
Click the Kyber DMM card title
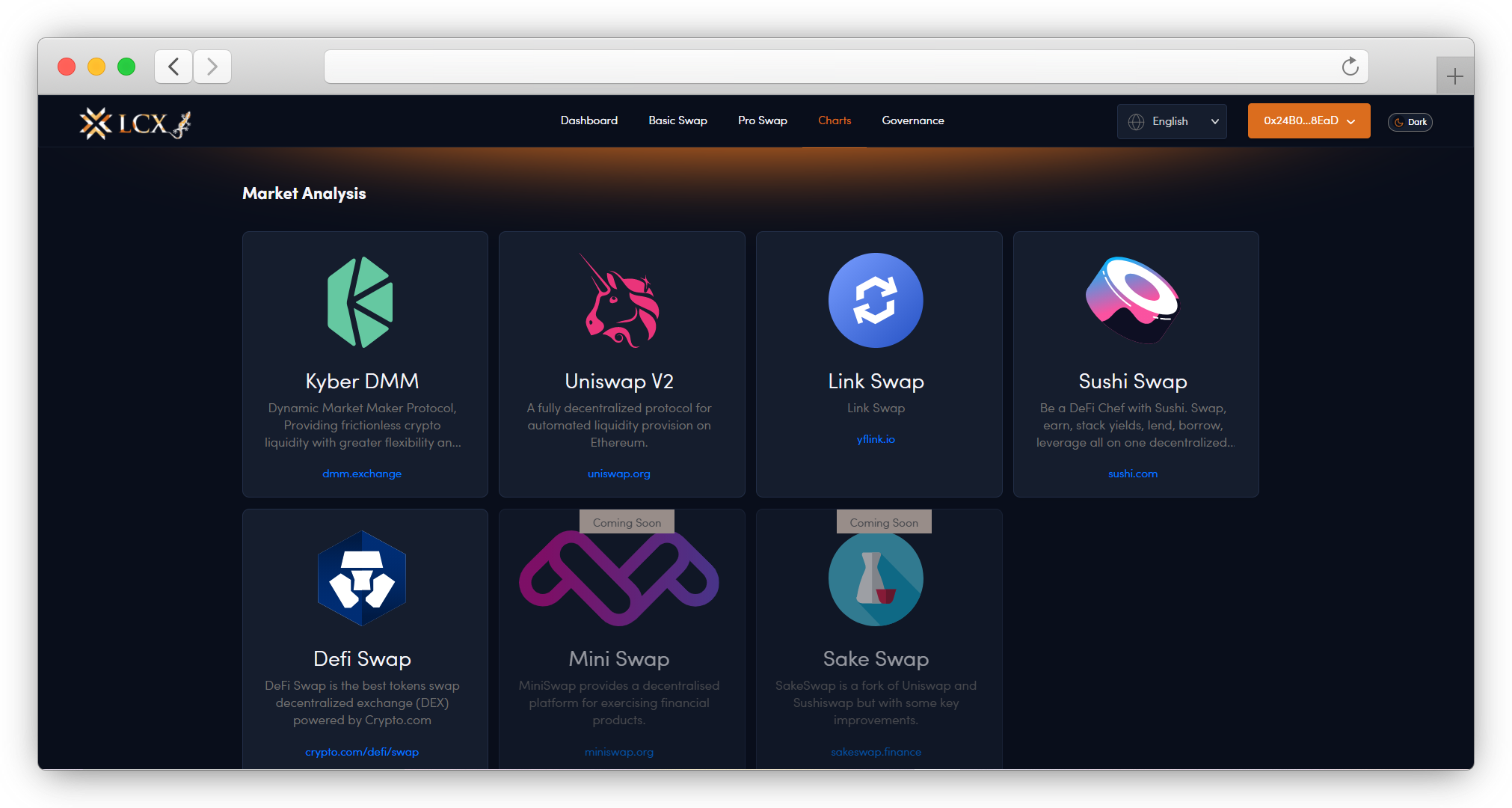click(362, 382)
